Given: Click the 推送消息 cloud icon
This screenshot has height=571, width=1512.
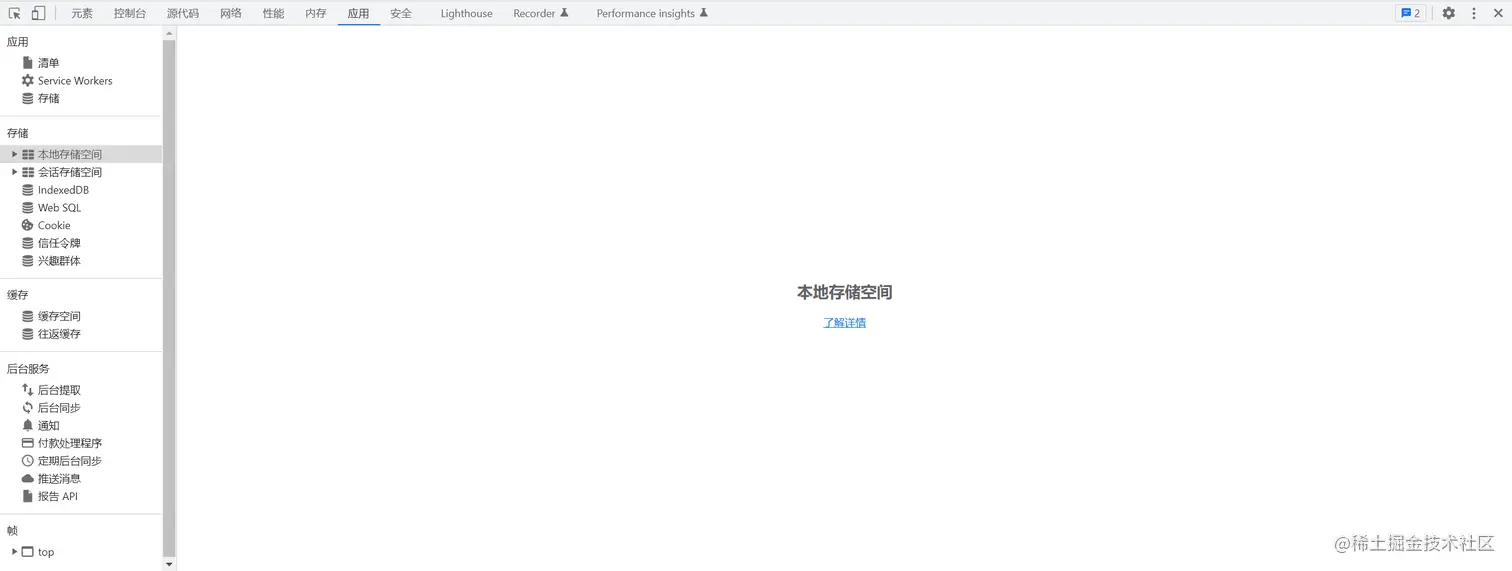Looking at the screenshot, I should pos(28,479).
